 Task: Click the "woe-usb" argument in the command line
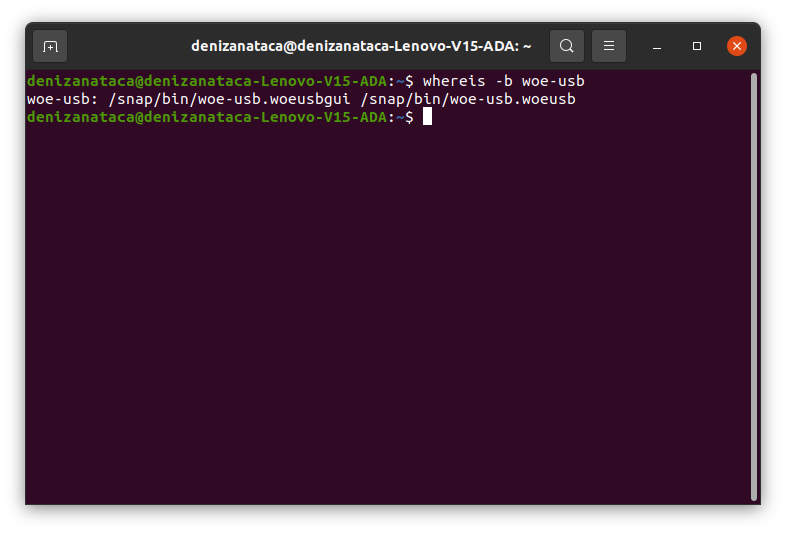(x=553, y=81)
